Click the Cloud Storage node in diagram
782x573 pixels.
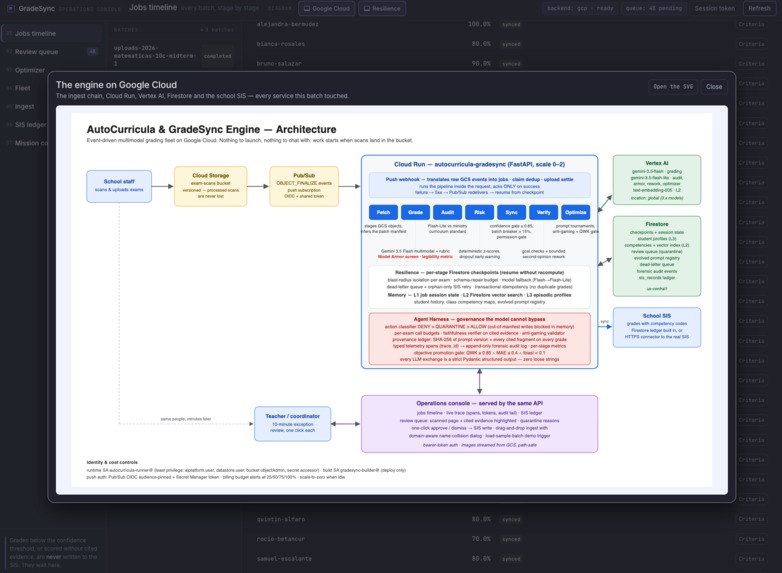coord(210,186)
